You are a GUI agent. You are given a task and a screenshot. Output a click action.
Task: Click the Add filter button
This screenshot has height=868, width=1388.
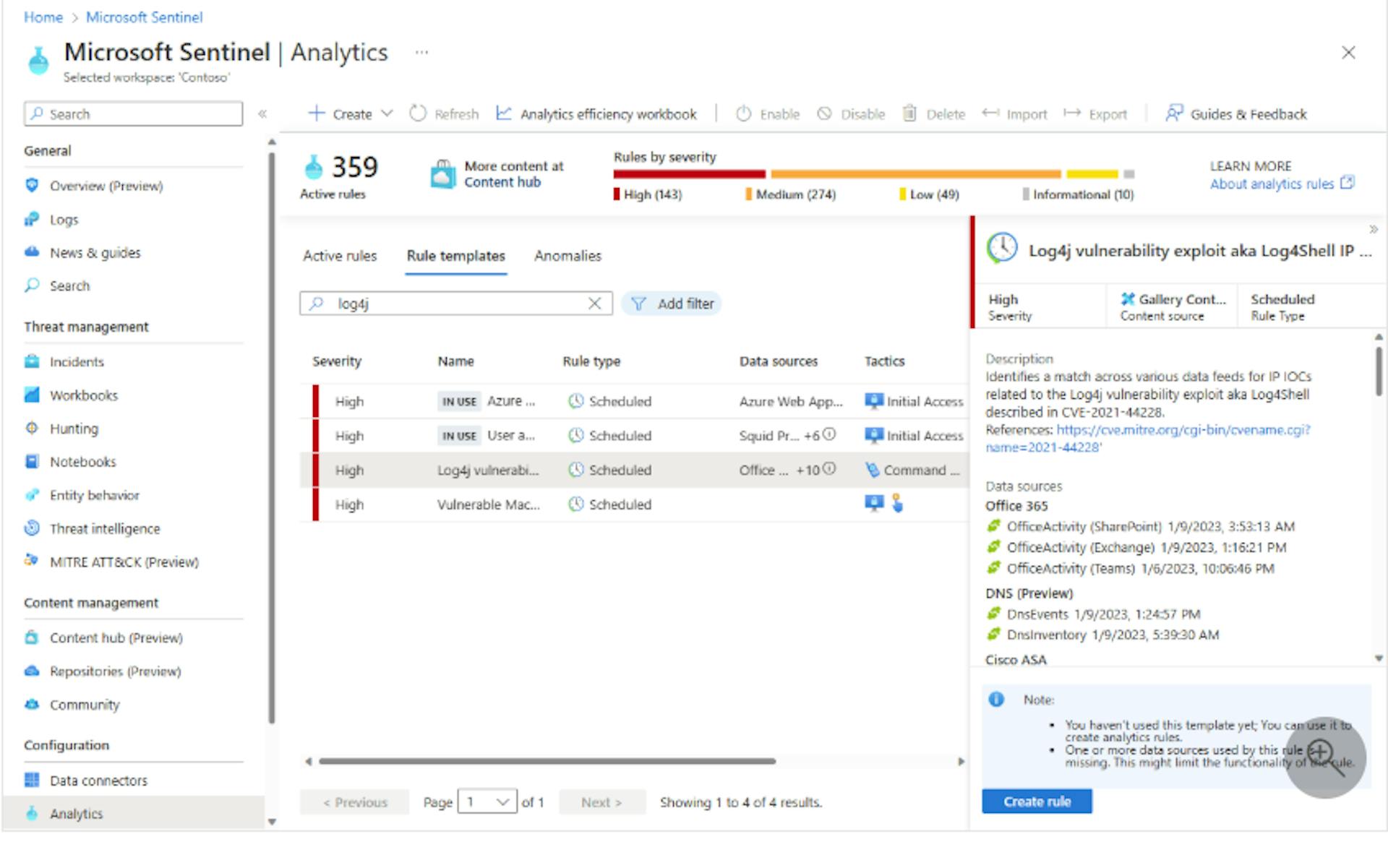(672, 304)
